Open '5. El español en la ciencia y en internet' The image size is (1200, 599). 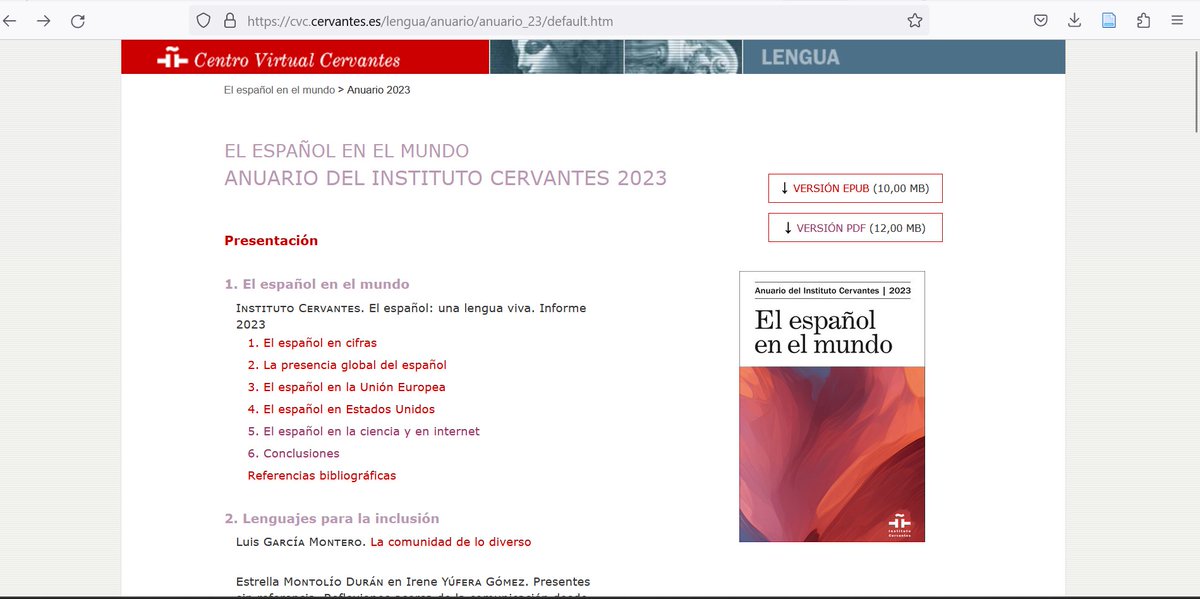coord(364,431)
